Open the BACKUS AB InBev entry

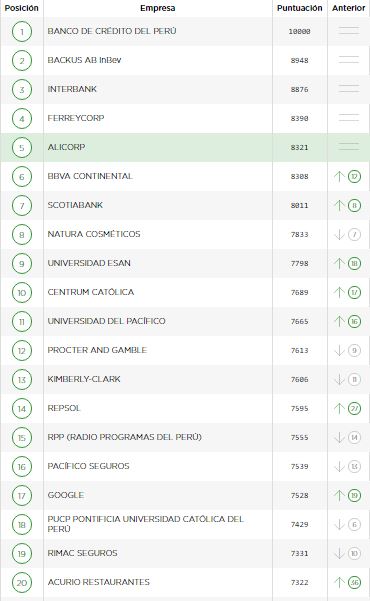click(84, 60)
